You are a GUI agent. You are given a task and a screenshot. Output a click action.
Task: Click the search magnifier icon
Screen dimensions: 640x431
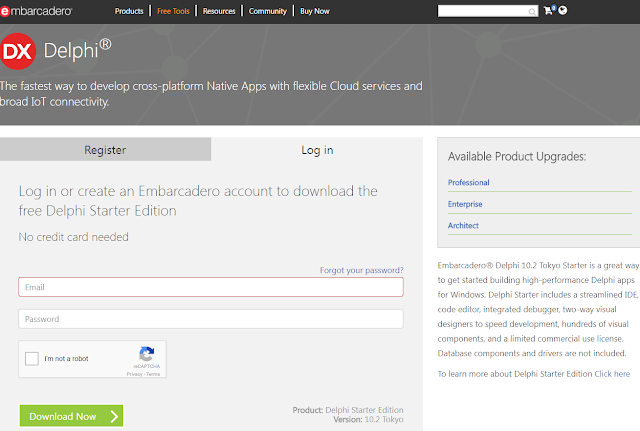pyautogui.click(x=532, y=12)
